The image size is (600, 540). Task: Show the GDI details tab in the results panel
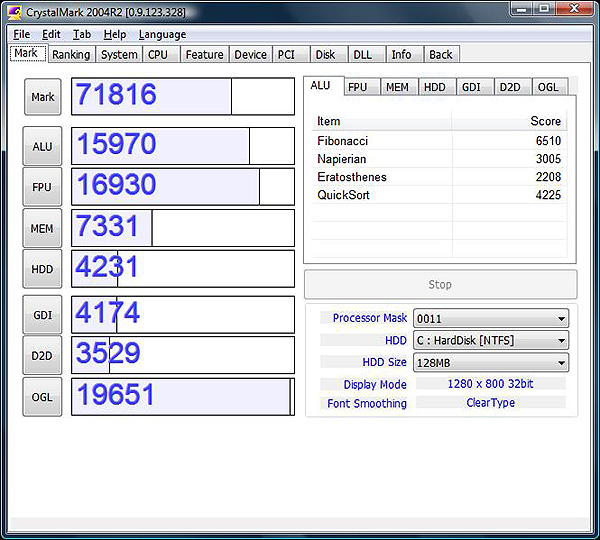pos(475,87)
